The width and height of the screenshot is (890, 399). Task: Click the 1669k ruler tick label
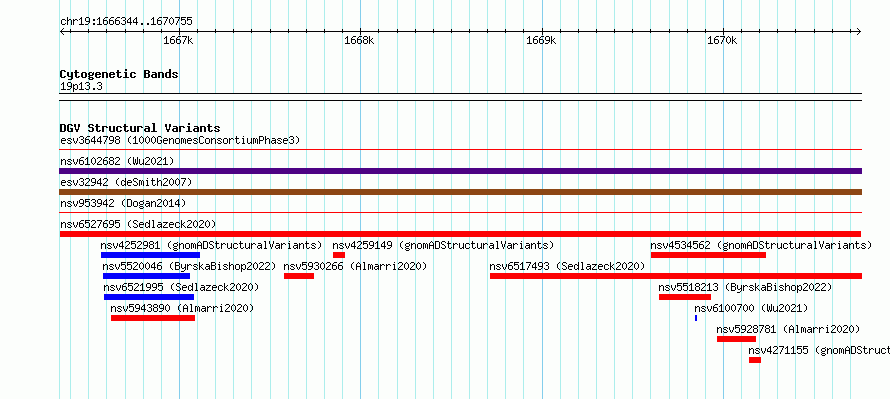point(541,41)
